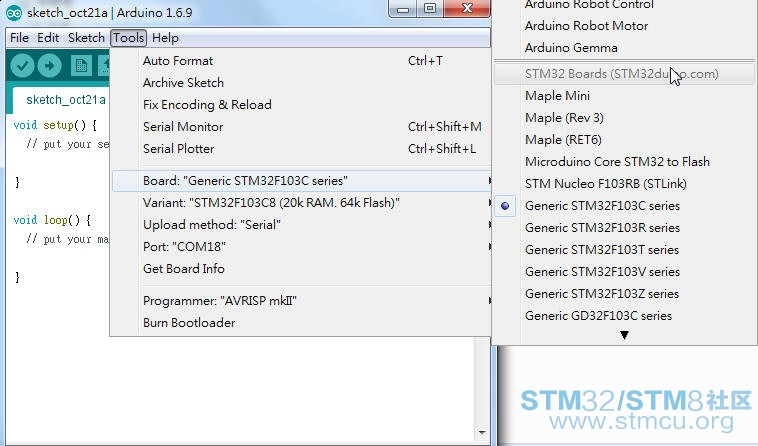The width and height of the screenshot is (758, 446).
Task: Open the Upload method Serial submenu
Action: pos(302,225)
